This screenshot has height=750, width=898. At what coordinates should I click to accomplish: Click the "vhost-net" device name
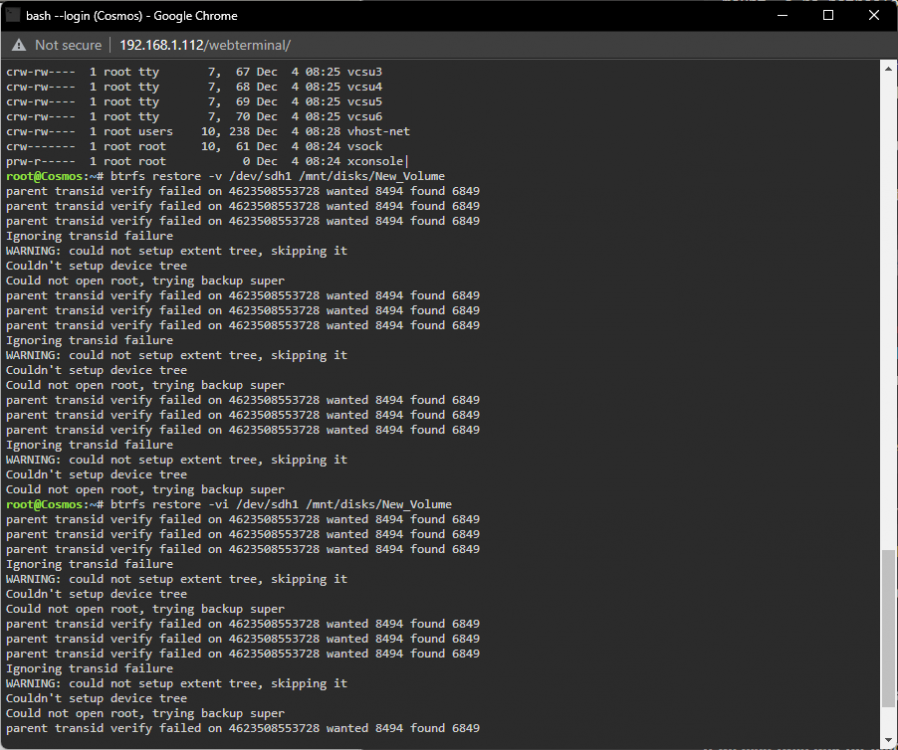coord(379,132)
